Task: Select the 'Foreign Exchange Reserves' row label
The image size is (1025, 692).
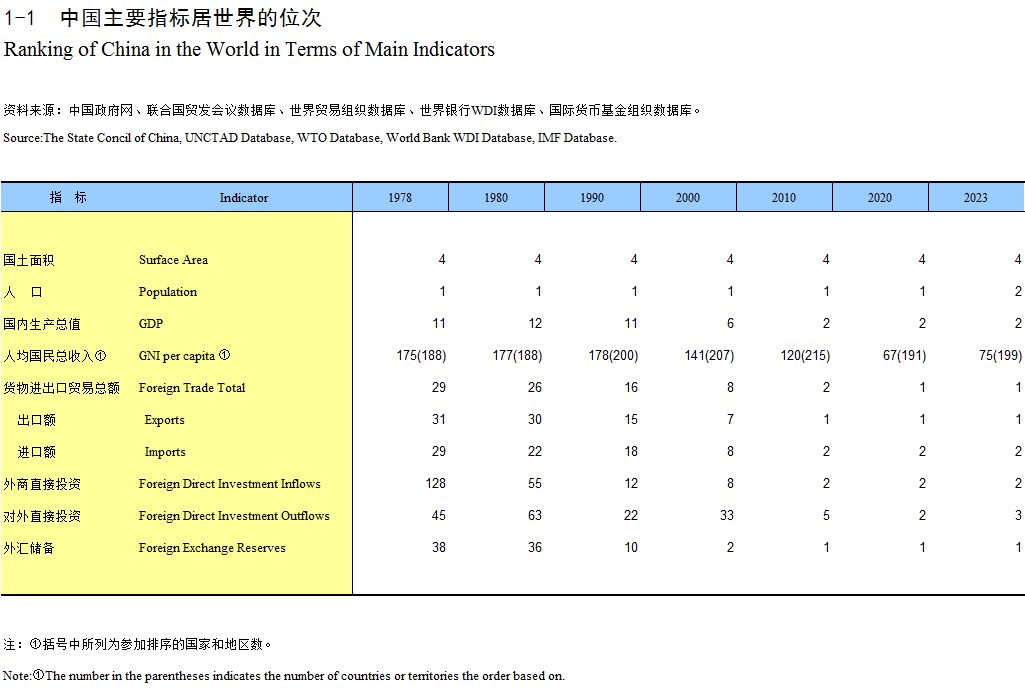Action: point(212,548)
